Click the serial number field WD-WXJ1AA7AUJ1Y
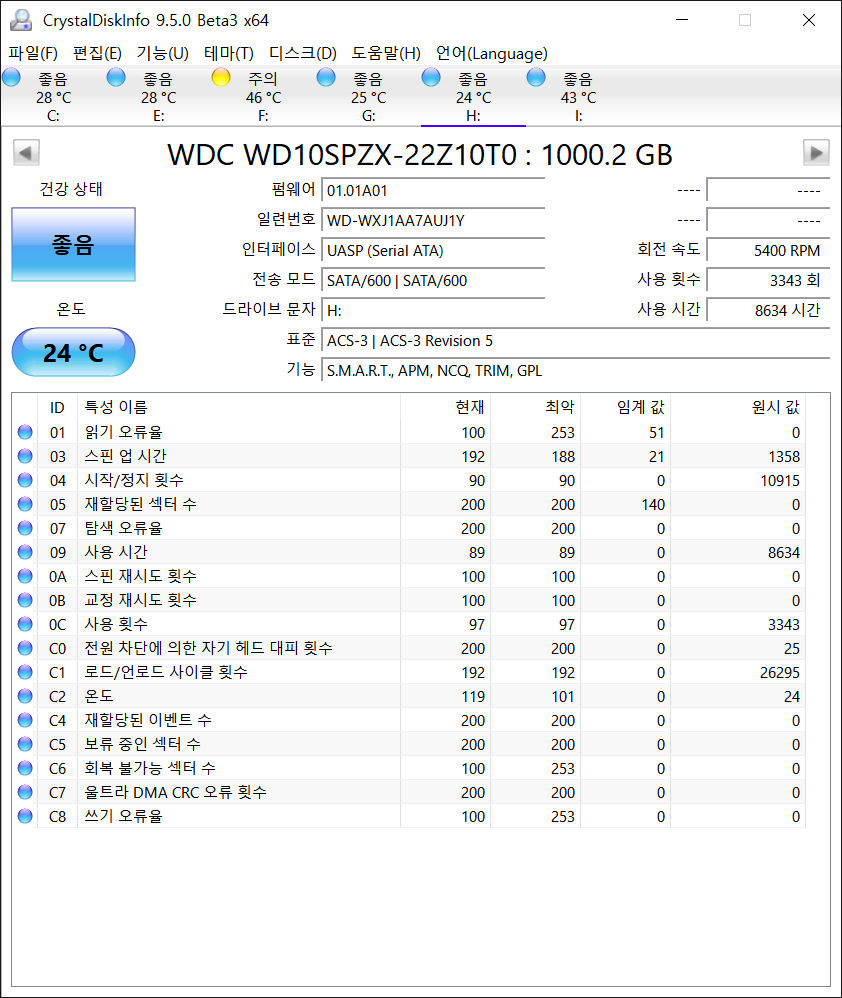This screenshot has width=842, height=998. [x=433, y=221]
